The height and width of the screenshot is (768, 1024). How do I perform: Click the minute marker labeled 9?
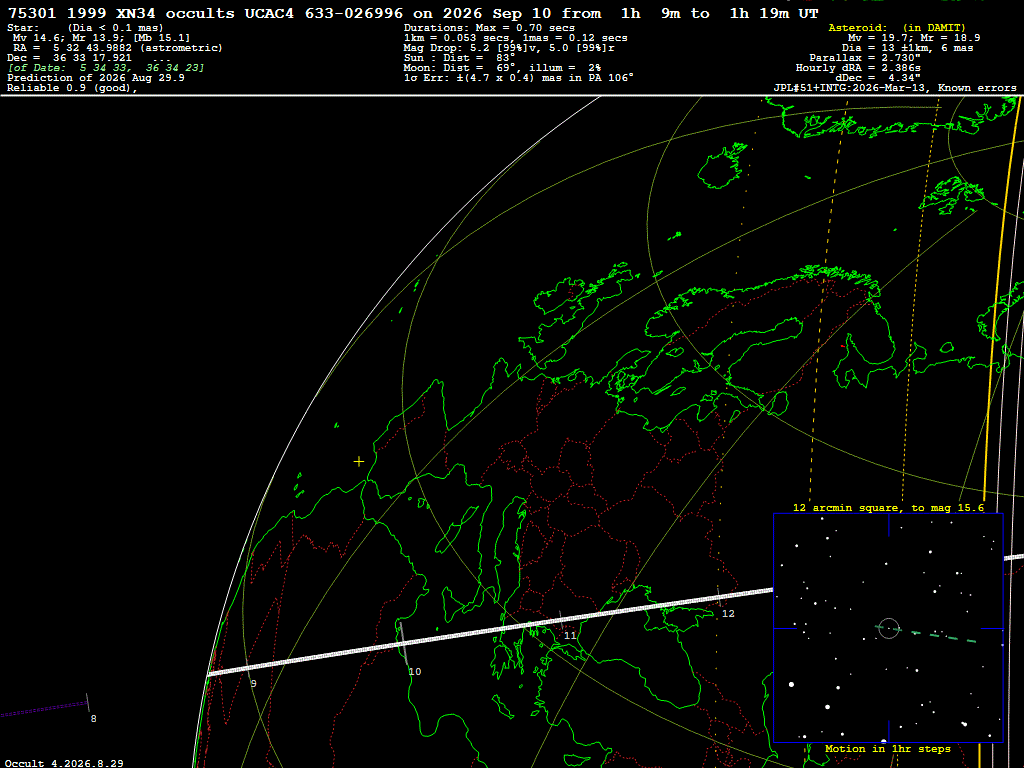[253, 684]
